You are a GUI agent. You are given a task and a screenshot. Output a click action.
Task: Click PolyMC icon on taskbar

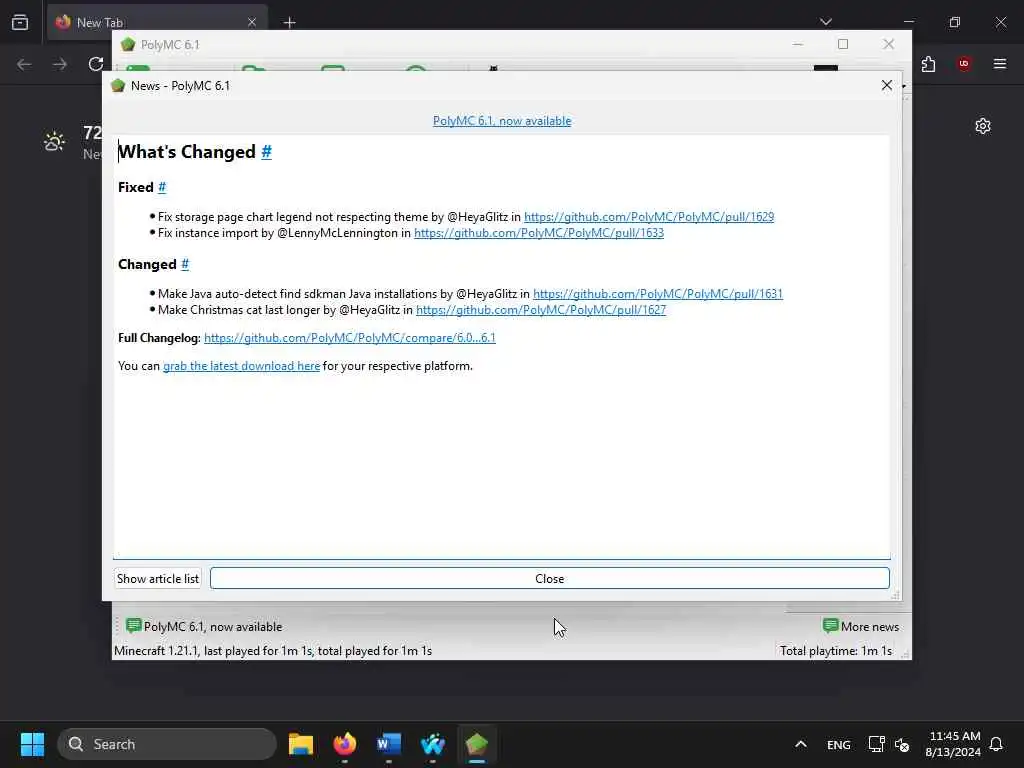click(477, 744)
